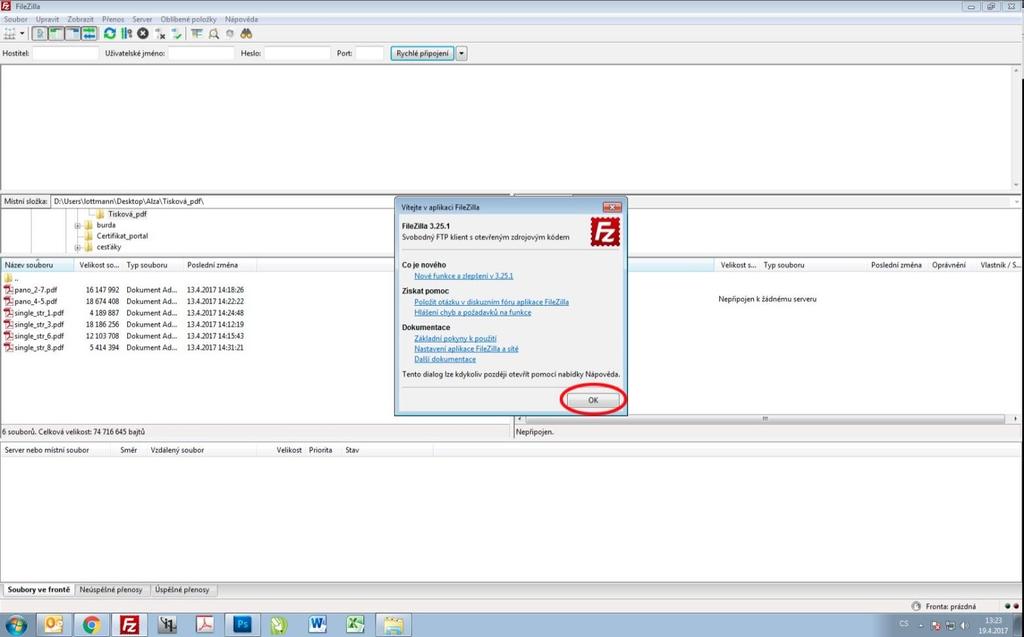Viewport: 1024px width, 637px height.
Task: Click the Rychlé připojení button
Action: [x=422, y=54]
